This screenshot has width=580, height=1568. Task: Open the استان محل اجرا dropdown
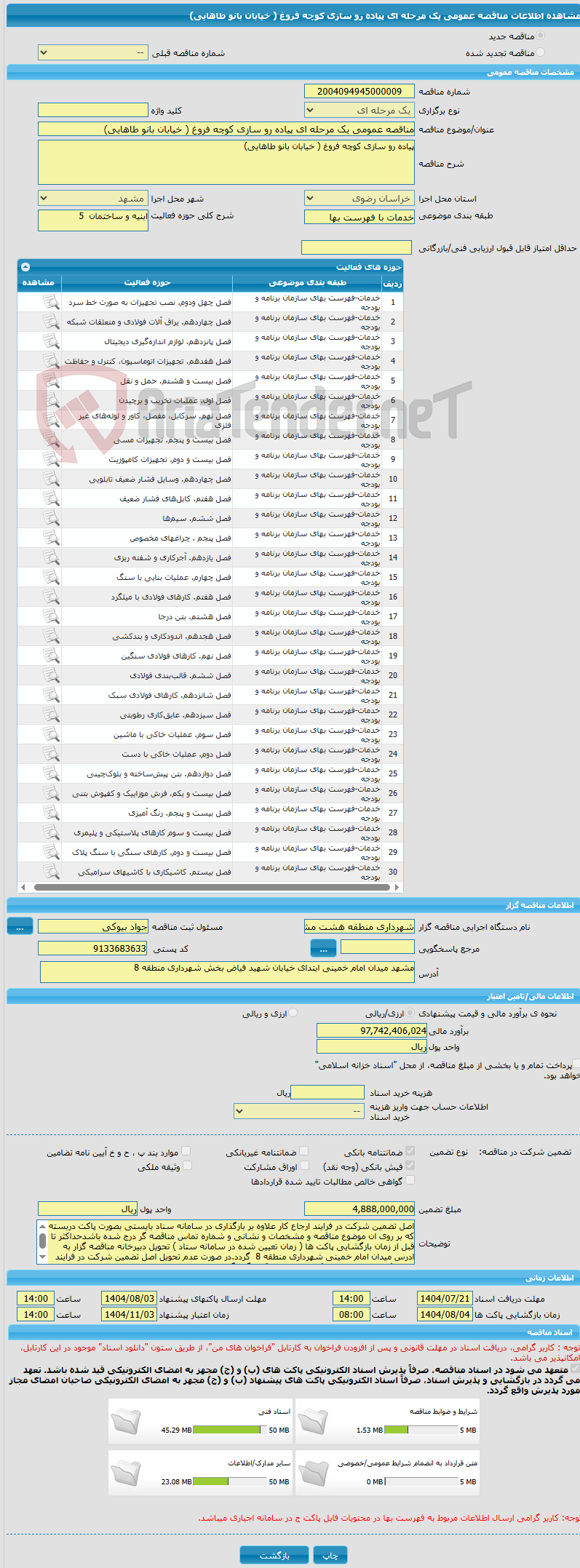359,199
